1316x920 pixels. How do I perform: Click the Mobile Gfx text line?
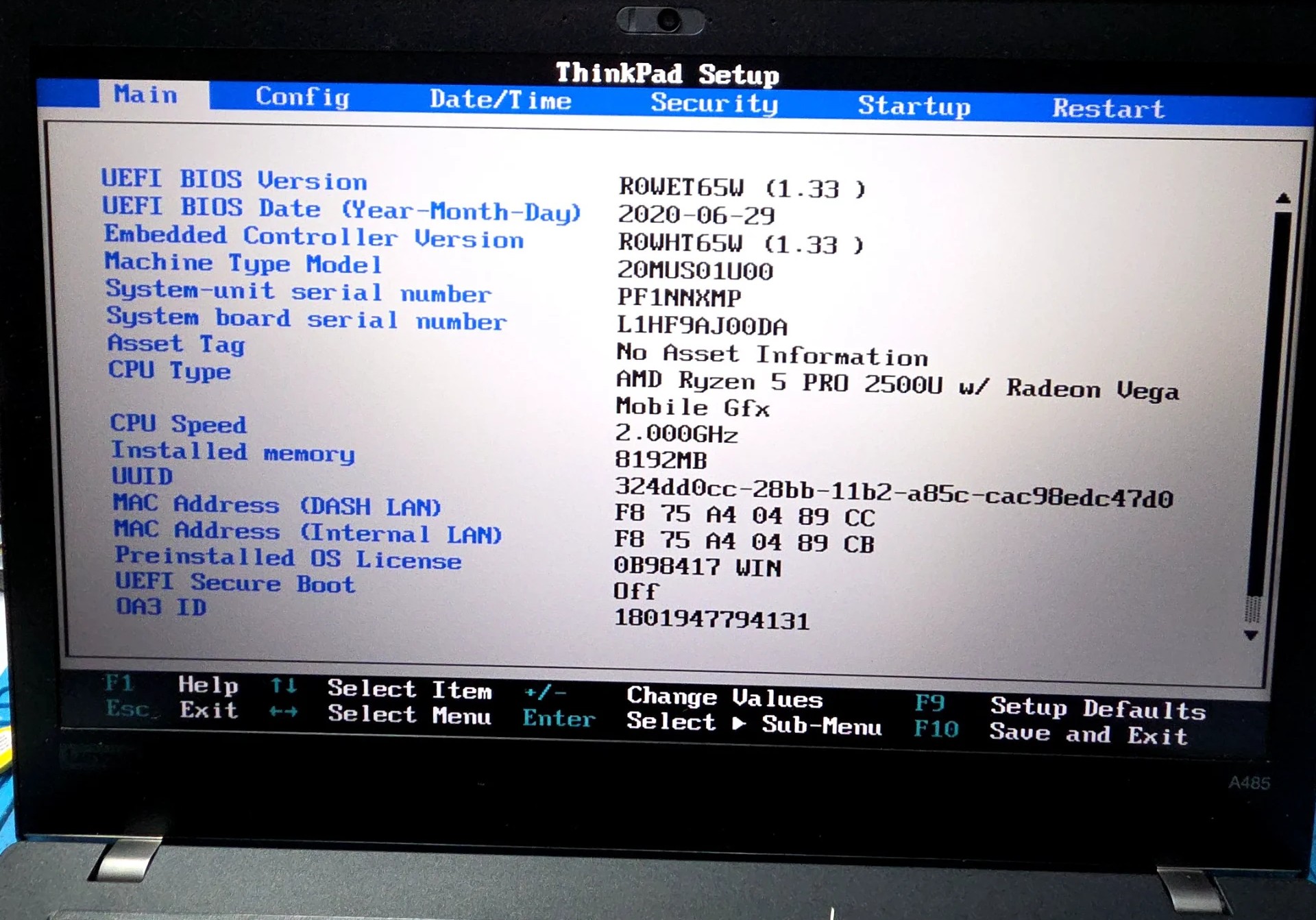[x=693, y=407]
